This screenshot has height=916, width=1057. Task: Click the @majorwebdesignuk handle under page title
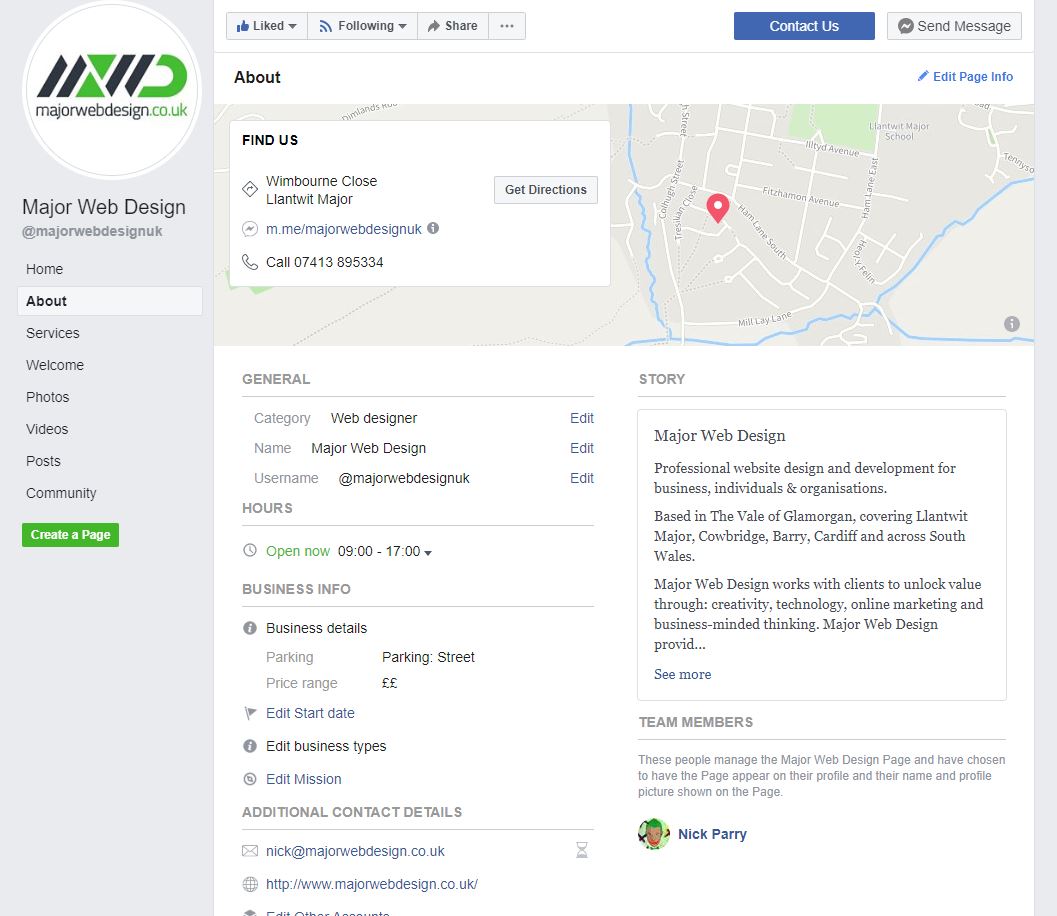point(92,231)
